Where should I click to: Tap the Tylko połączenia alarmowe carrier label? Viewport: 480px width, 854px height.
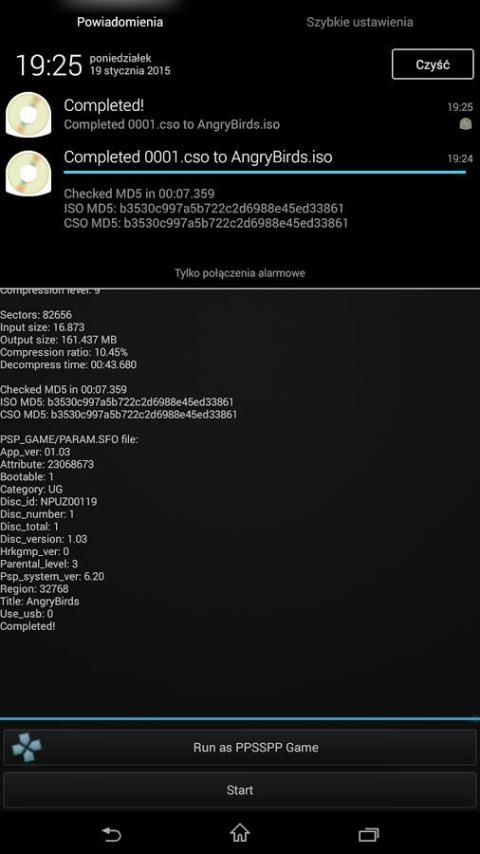pos(240,273)
